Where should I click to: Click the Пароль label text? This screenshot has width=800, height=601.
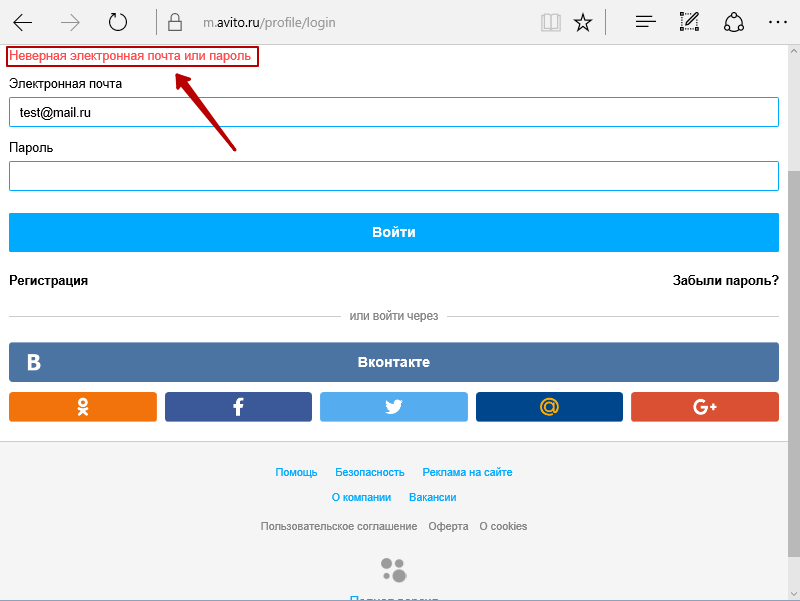coord(31,148)
